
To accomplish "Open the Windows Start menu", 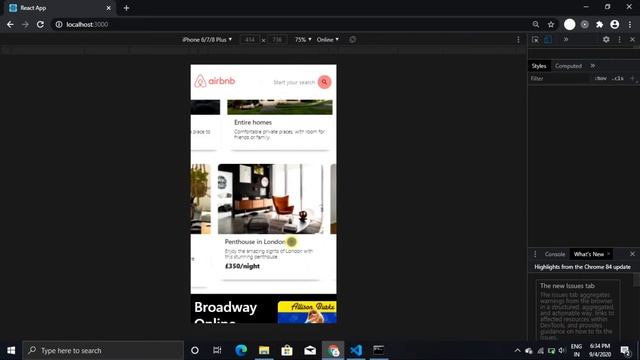I will click(x=11, y=350).
